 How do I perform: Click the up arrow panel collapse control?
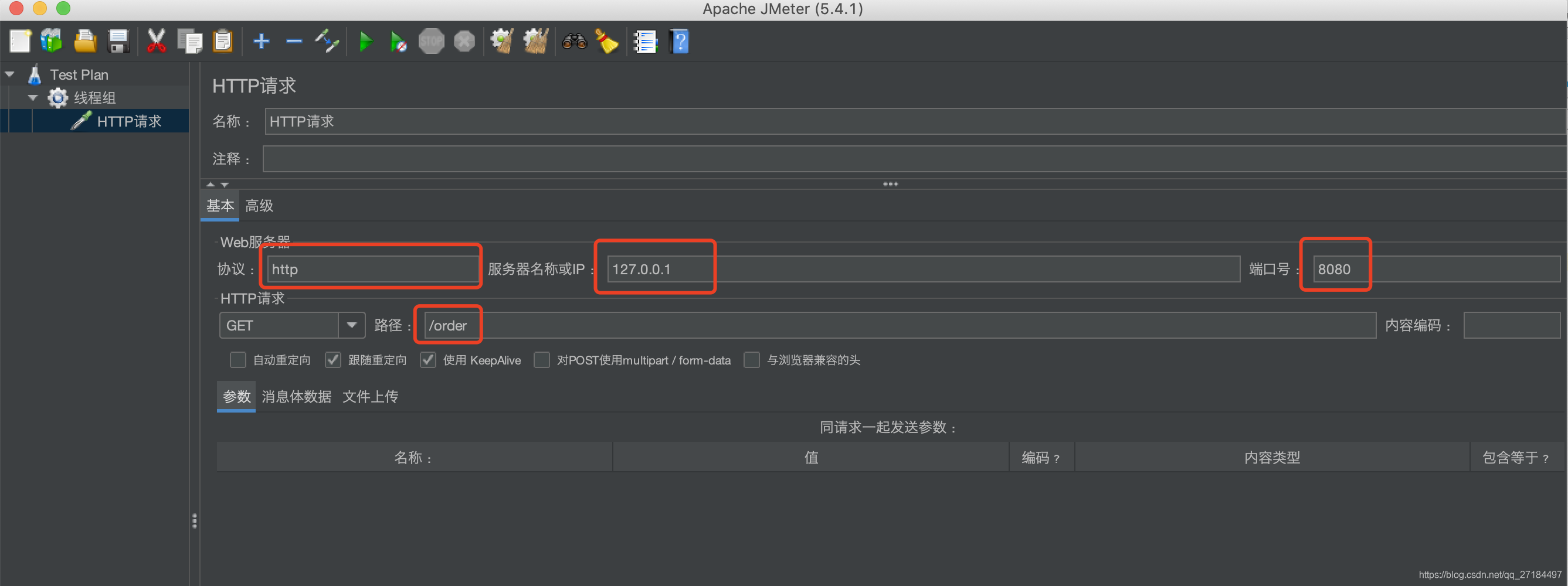pyautogui.click(x=211, y=185)
